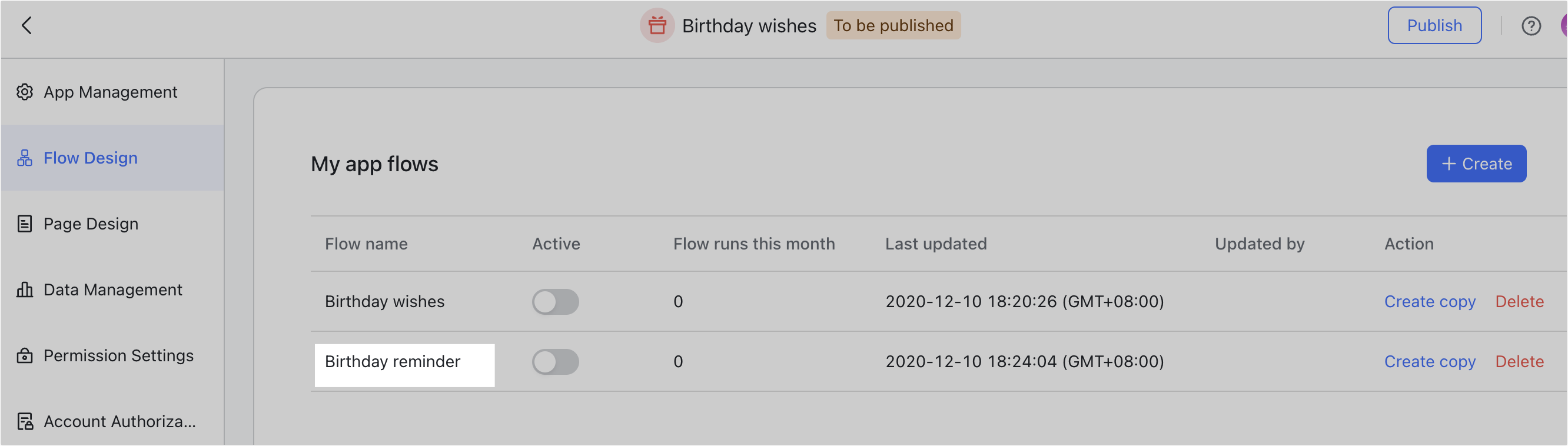This screenshot has height=446, width=1568.
Task: Create copy of Birthday wishes flow
Action: point(1429,302)
